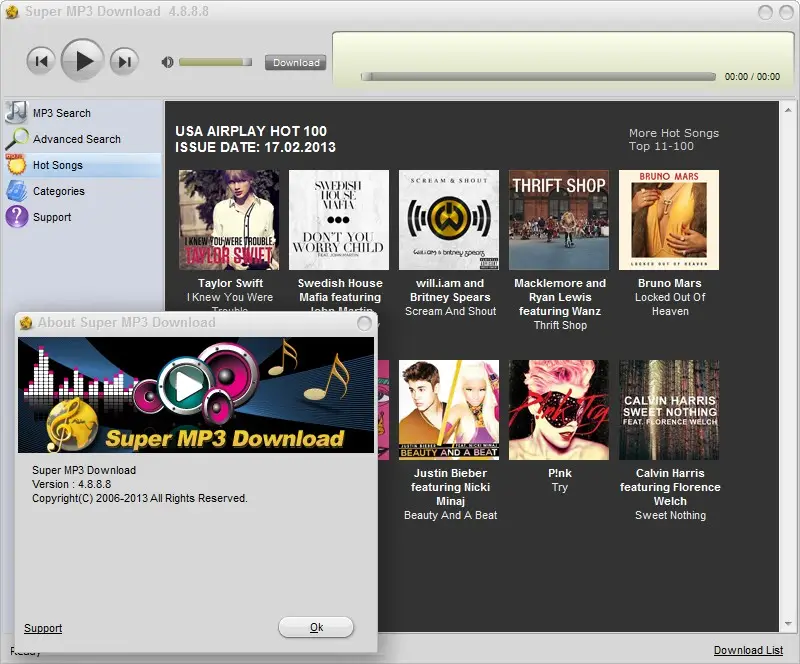The image size is (800, 664).
Task: Click the "P!nk" artist name text
Action: tap(560, 473)
